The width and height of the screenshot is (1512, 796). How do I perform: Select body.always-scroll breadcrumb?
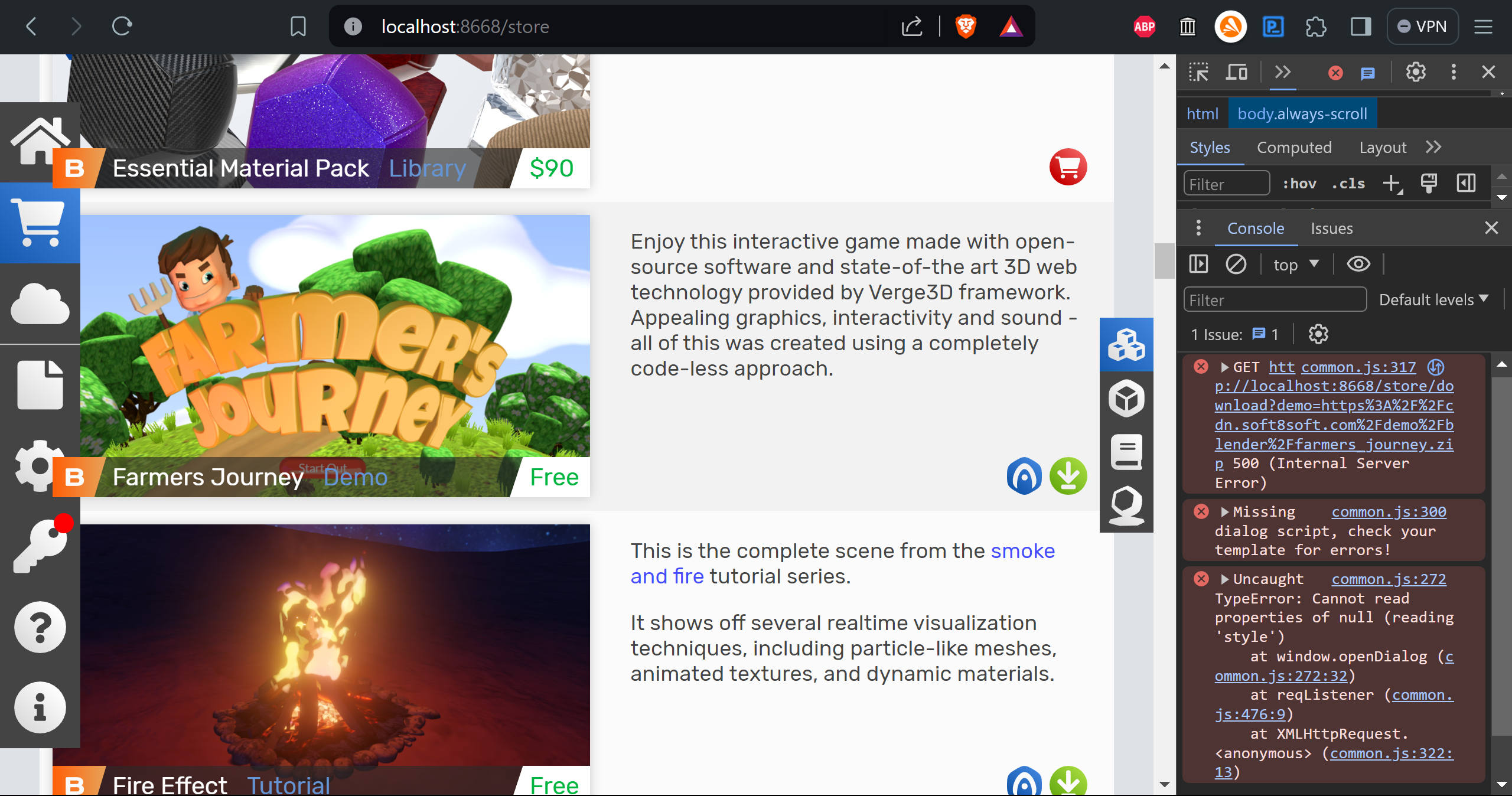tap(1302, 114)
